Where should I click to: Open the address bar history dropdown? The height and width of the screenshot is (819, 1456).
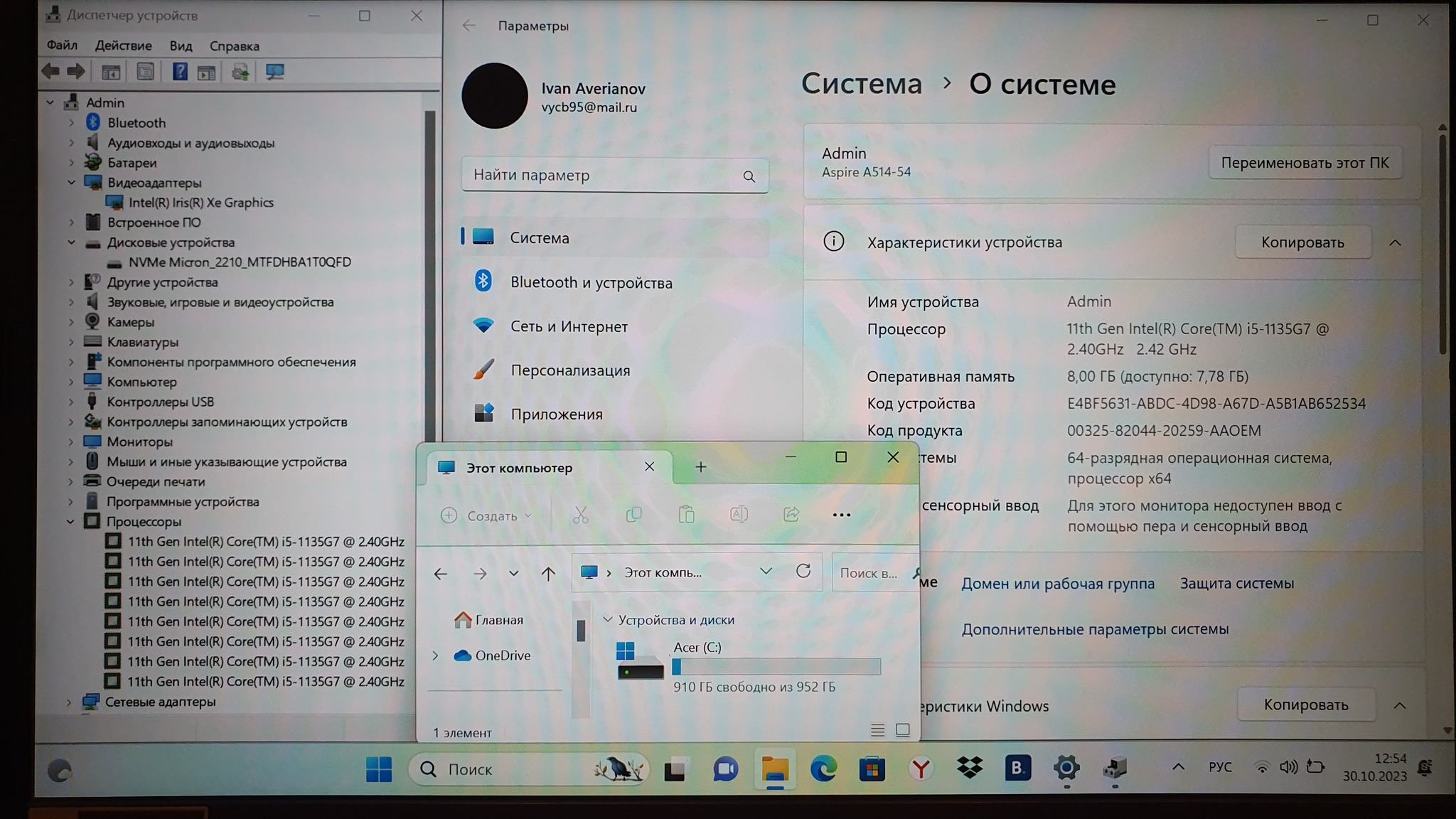[x=766, y=572]
